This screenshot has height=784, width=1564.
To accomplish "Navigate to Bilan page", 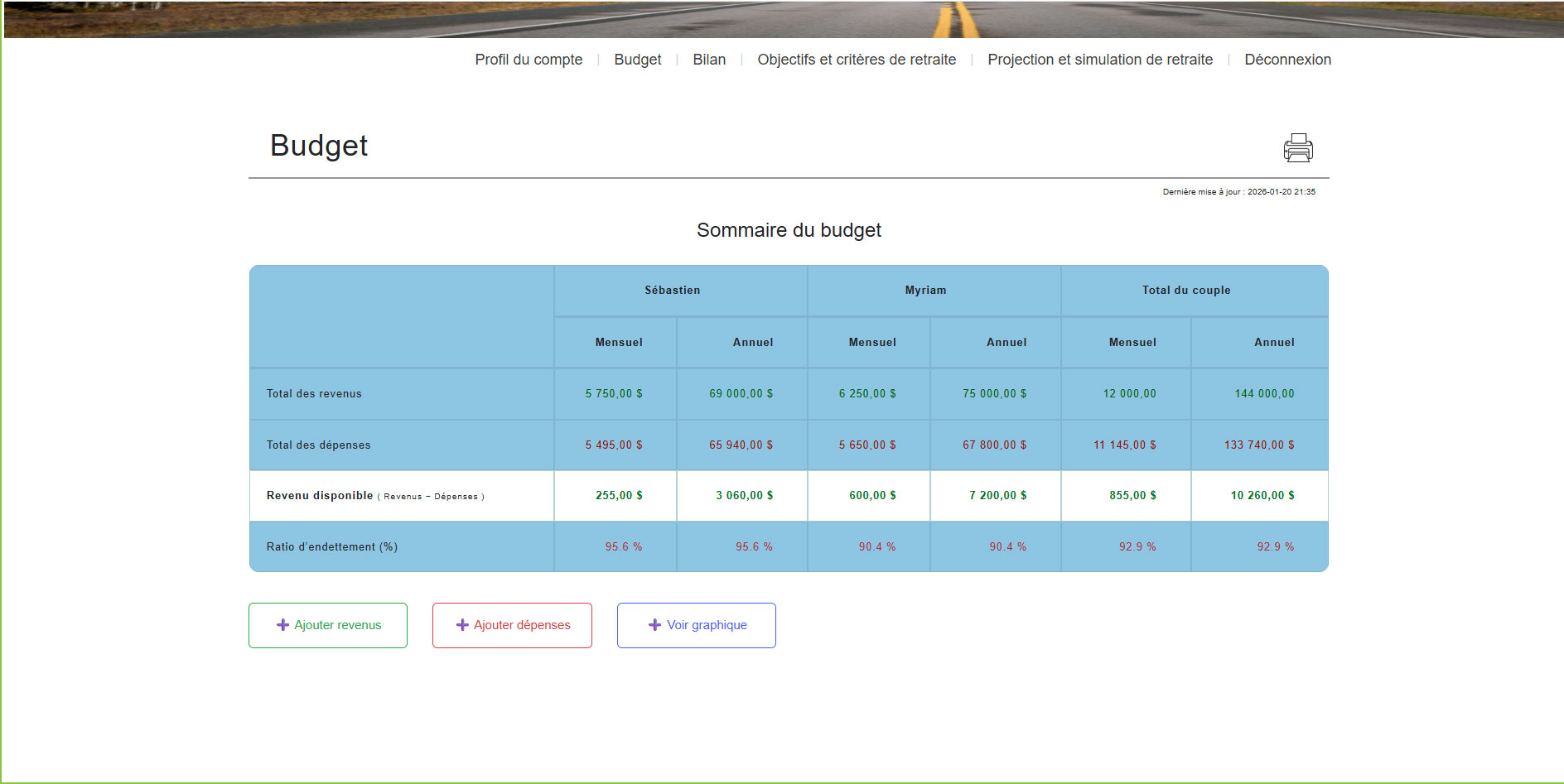I will pyautogui.click(x=709, y=59).
